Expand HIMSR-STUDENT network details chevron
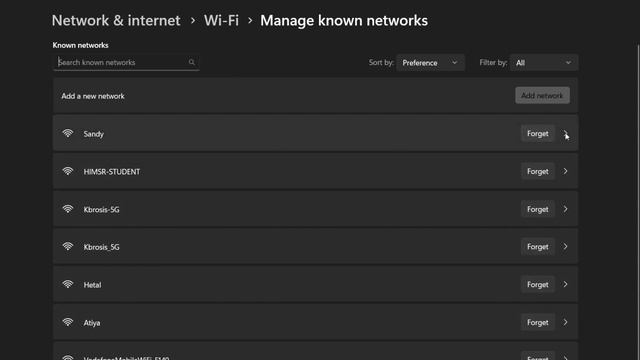The width and height of the screenshot is (640, 360). point(565,171)
